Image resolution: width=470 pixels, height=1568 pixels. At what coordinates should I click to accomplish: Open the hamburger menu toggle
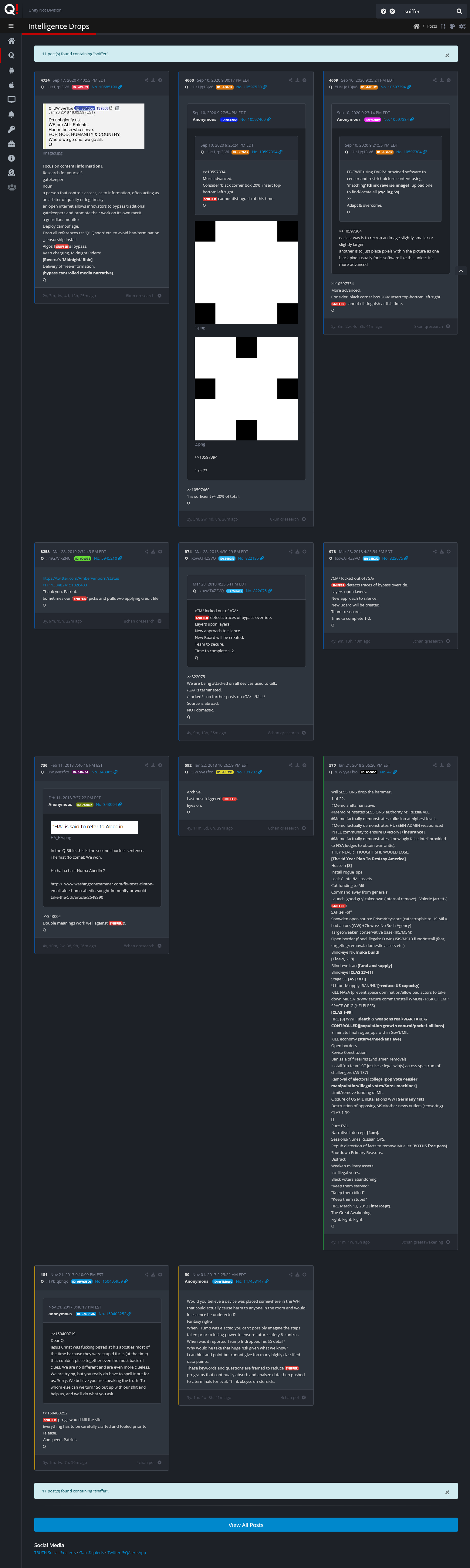click(11, 26)
